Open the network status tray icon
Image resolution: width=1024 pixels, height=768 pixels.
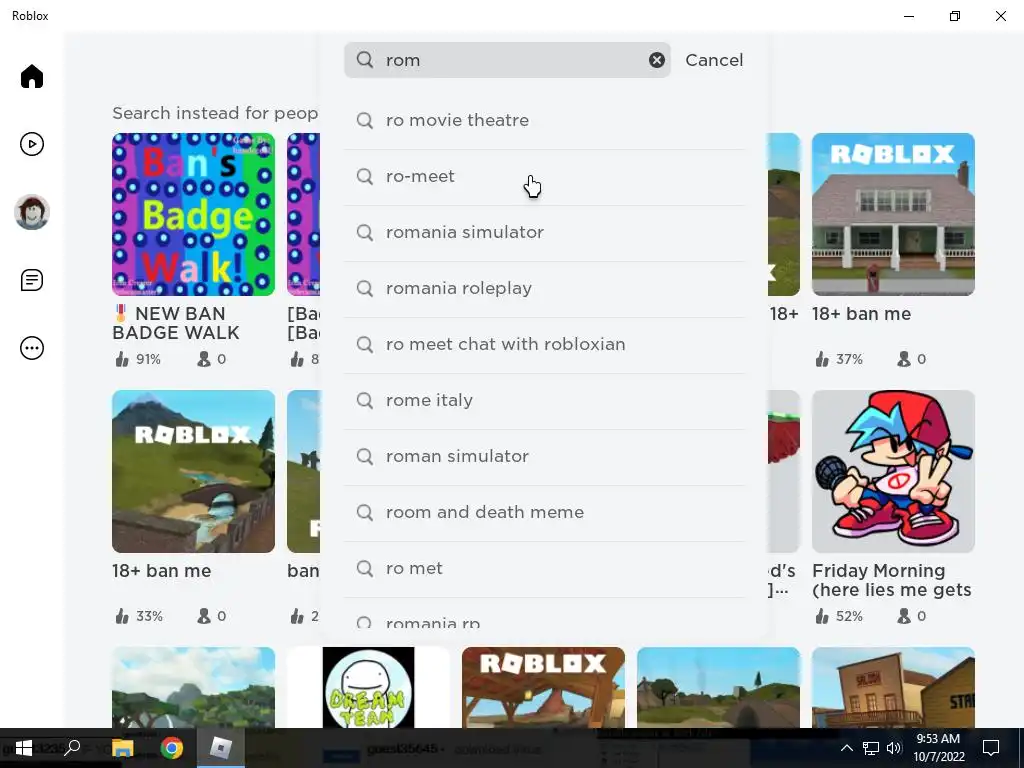[x=871, y=748]
